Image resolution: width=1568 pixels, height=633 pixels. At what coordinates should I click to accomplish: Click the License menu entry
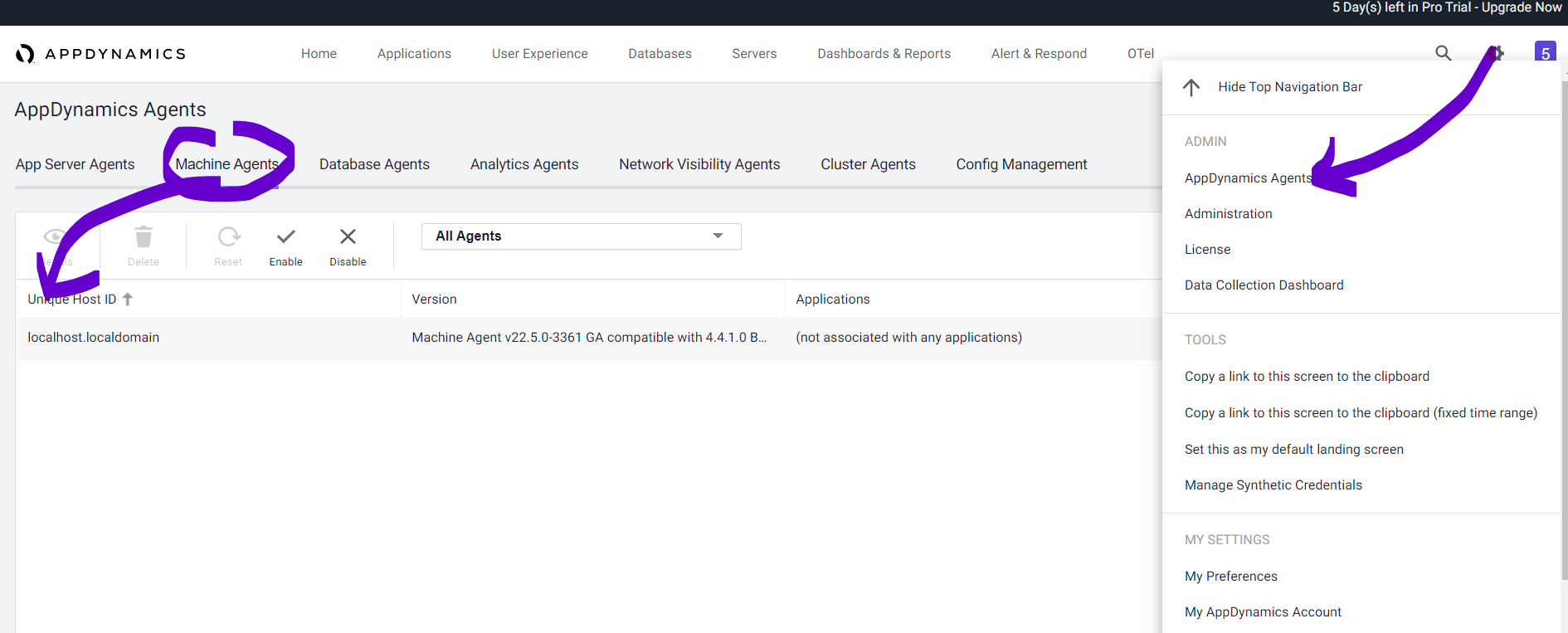pyautogui.click(x=1207, y=250)
